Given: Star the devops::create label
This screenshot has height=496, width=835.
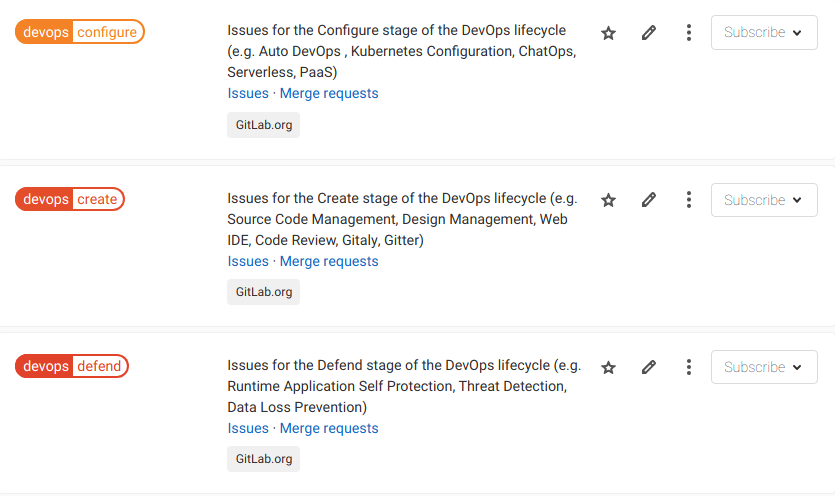Looking at the screenshot, I should pos(608,200).
